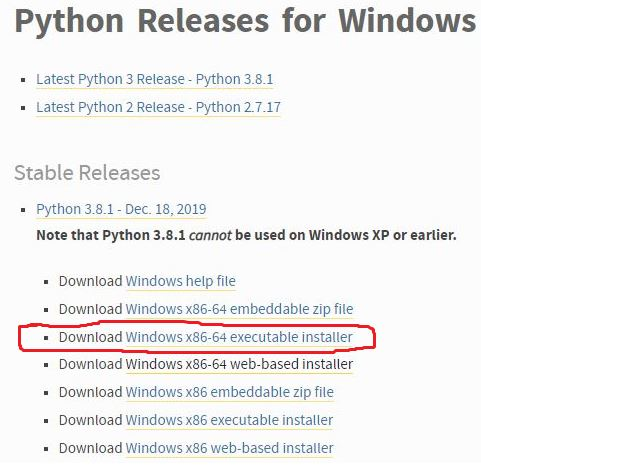Click the Windows x86 executable installer link
628x468 pixels.
[x=229, y=420]
